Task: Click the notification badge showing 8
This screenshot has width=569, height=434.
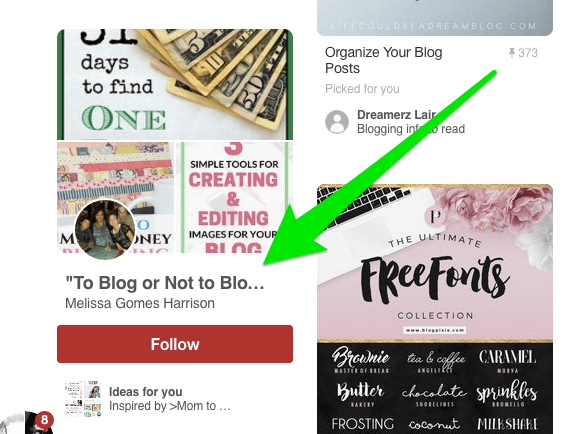Action: point(44,420)
